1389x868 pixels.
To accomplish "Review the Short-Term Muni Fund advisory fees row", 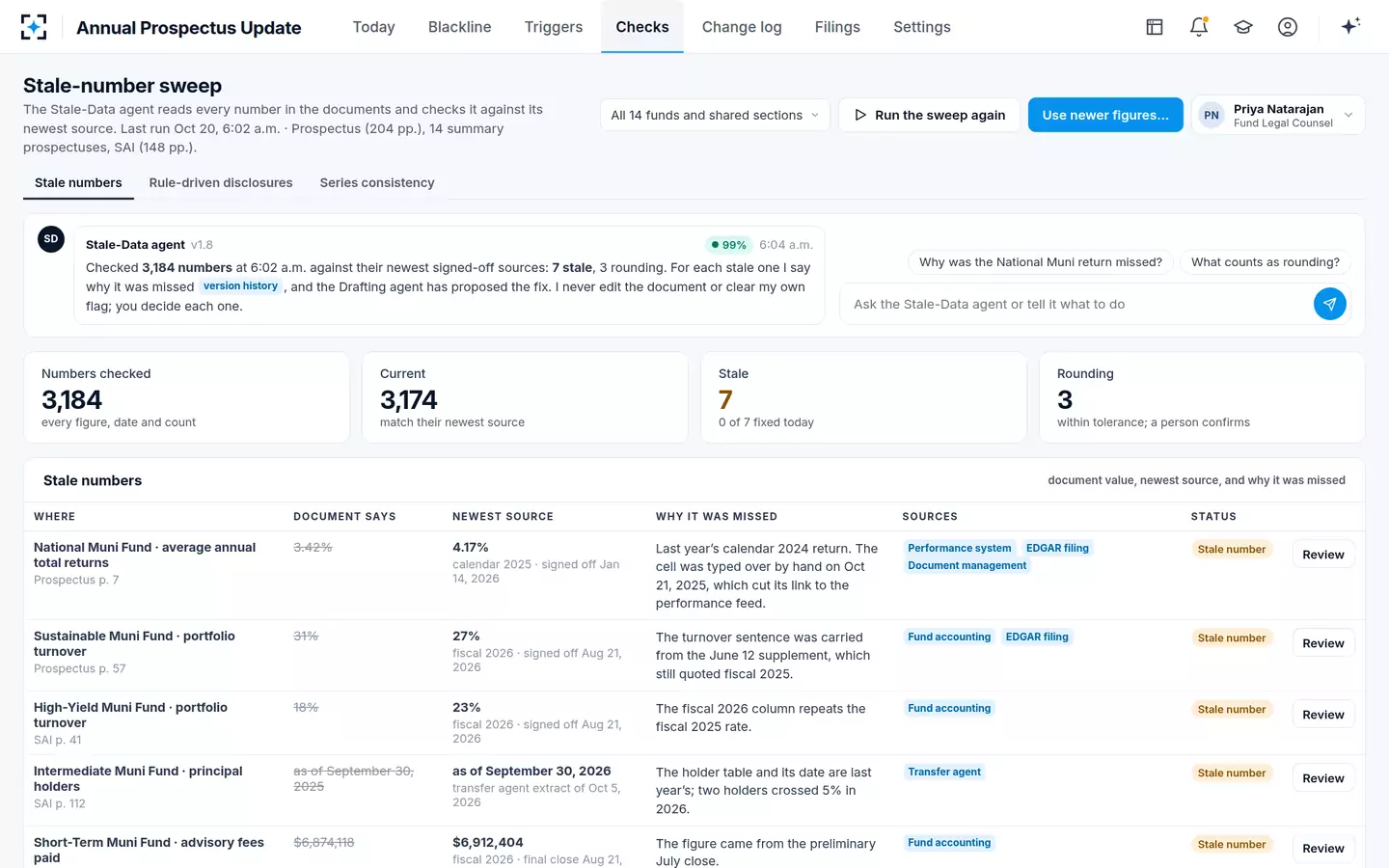I will pos(1323,849).
